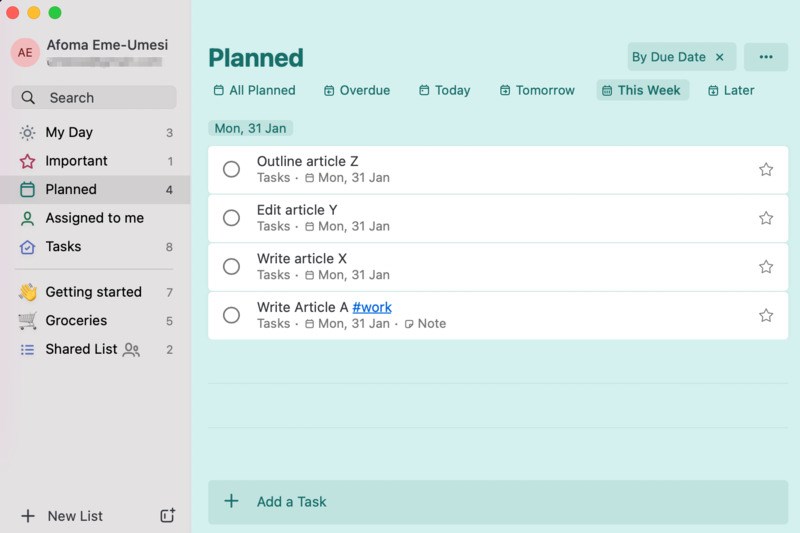Select the Tomorrow filter tab

coord(537,90)
